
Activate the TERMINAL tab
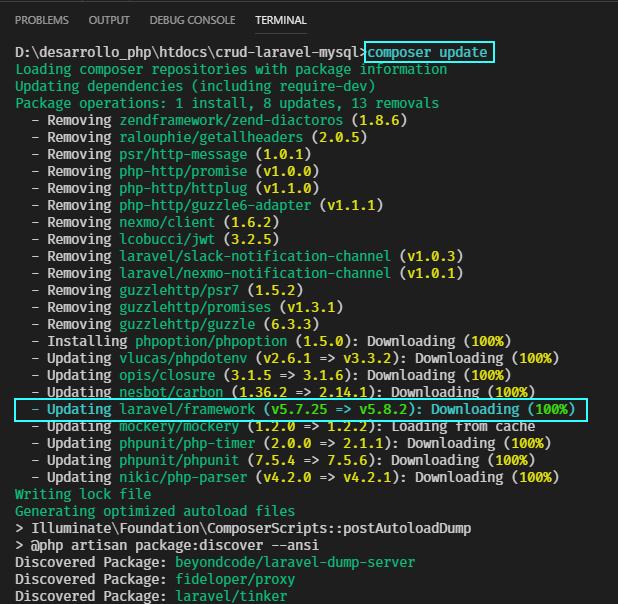click(x=281, y=20)
